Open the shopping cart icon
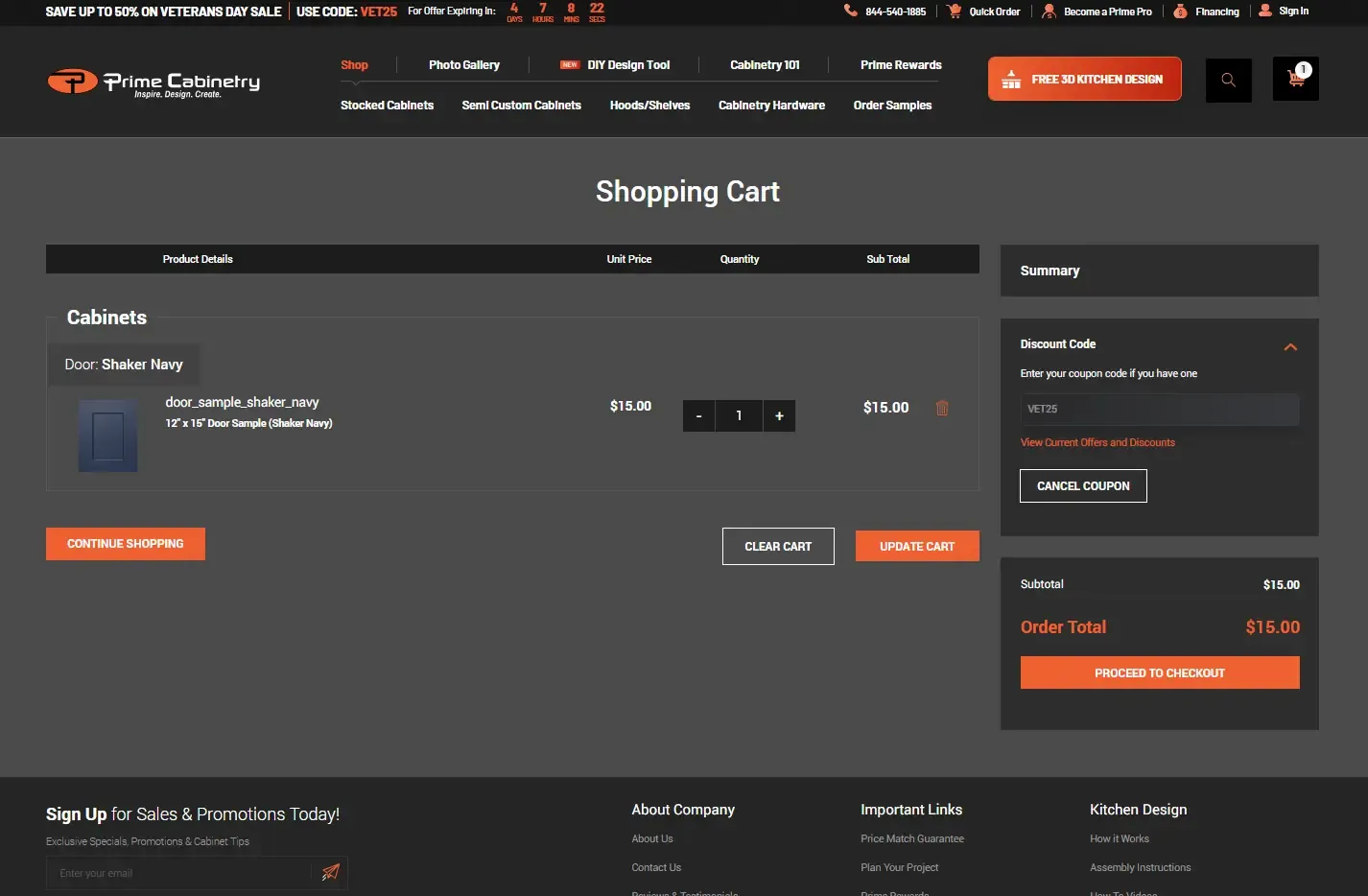Viewport: 1368px width, 896px height. pyautogui.click(x=1295, y=79)
